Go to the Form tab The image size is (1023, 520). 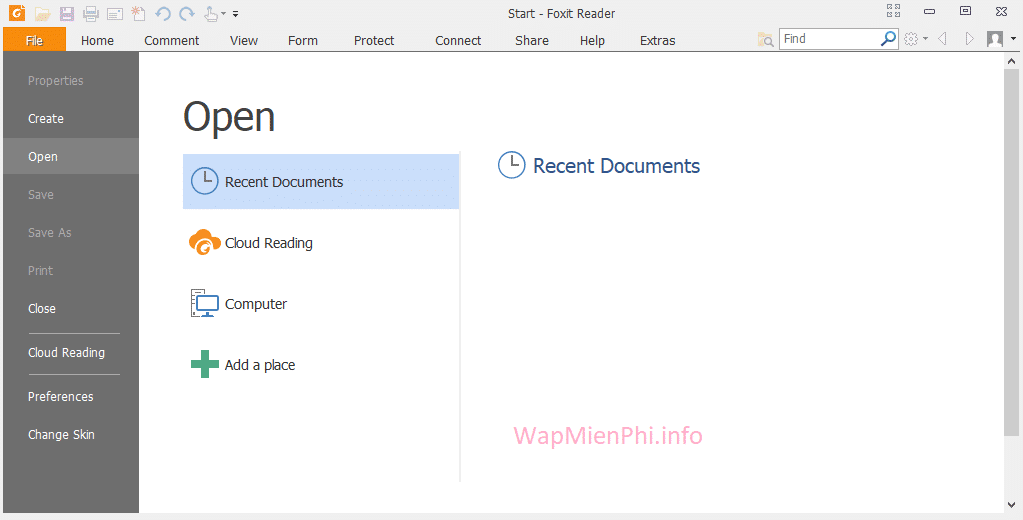pos(303,40)
